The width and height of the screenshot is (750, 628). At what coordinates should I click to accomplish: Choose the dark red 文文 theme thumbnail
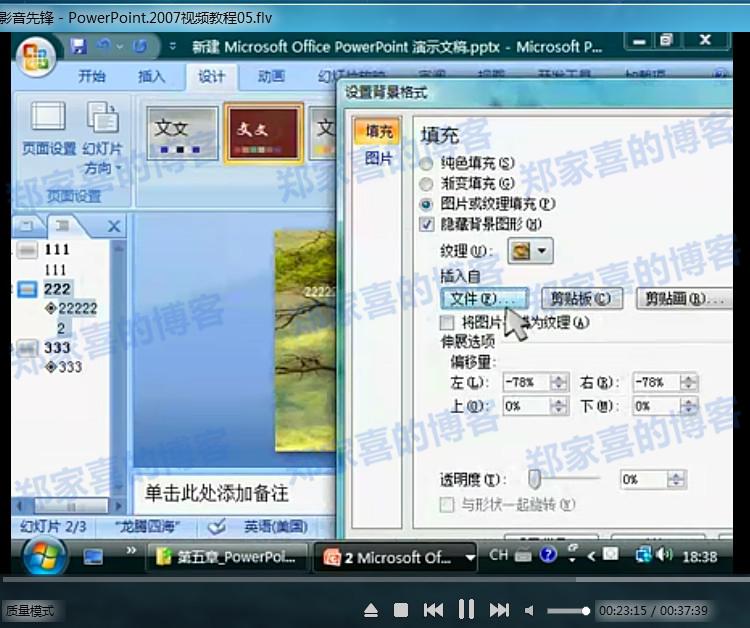264,133
